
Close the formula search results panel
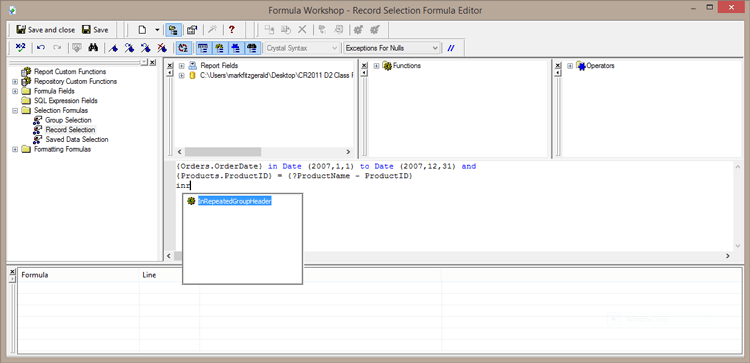point(12,271)
